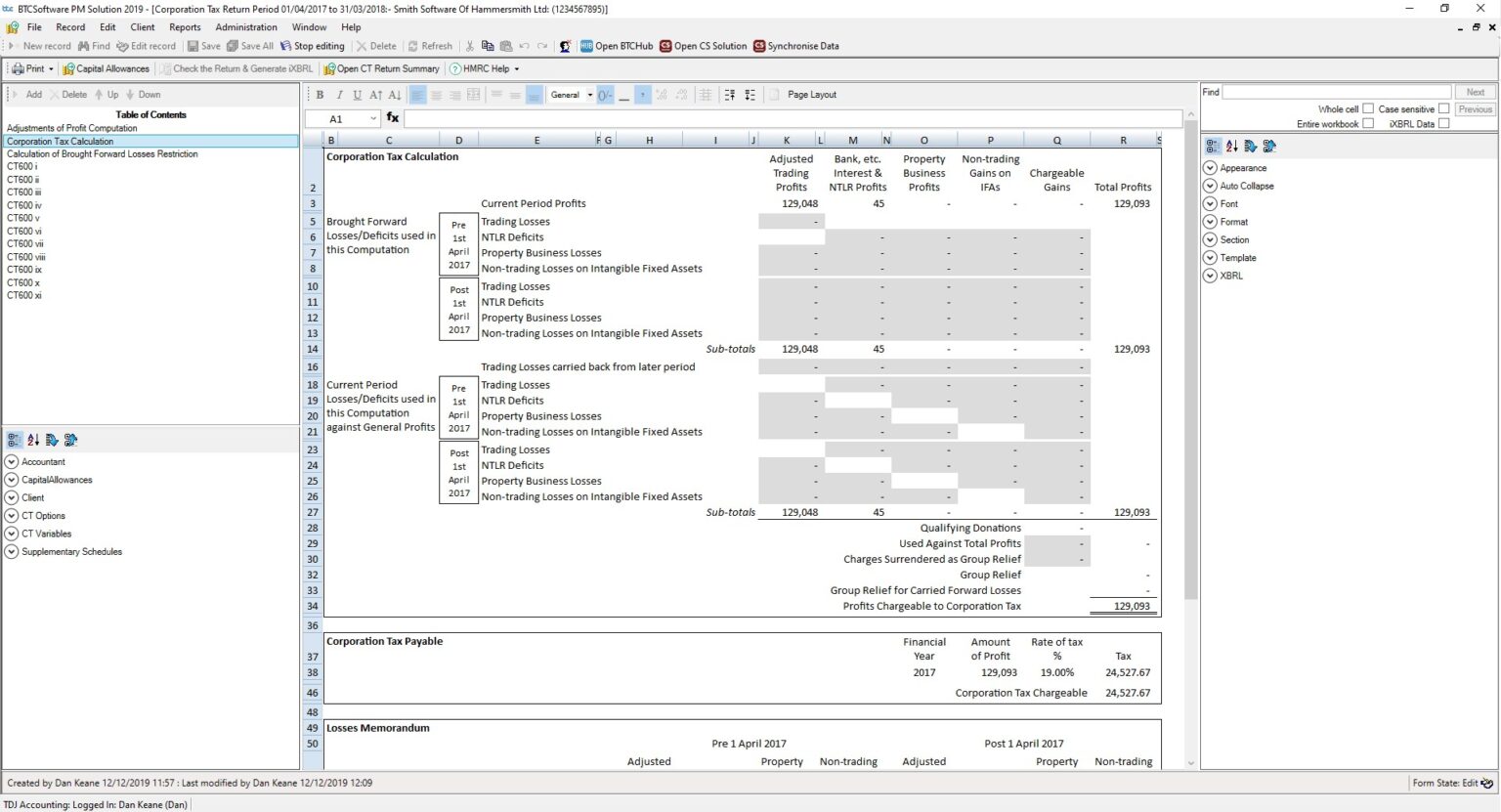Click the Find binoculars toolbar button

click(95, 46)
